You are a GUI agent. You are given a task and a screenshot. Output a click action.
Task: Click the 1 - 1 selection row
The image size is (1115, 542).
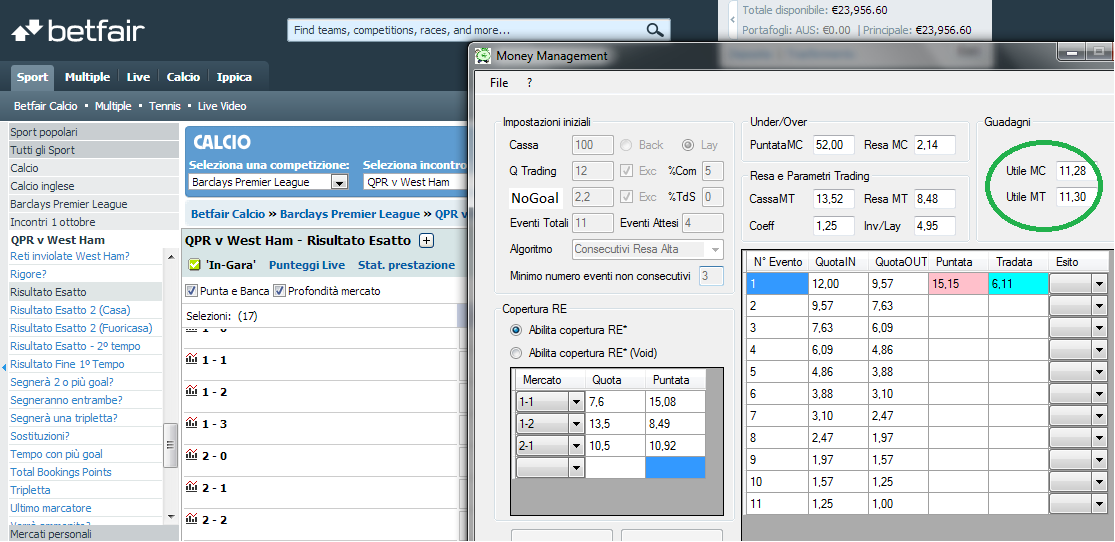pyautogui.click(x=320, y=361)
